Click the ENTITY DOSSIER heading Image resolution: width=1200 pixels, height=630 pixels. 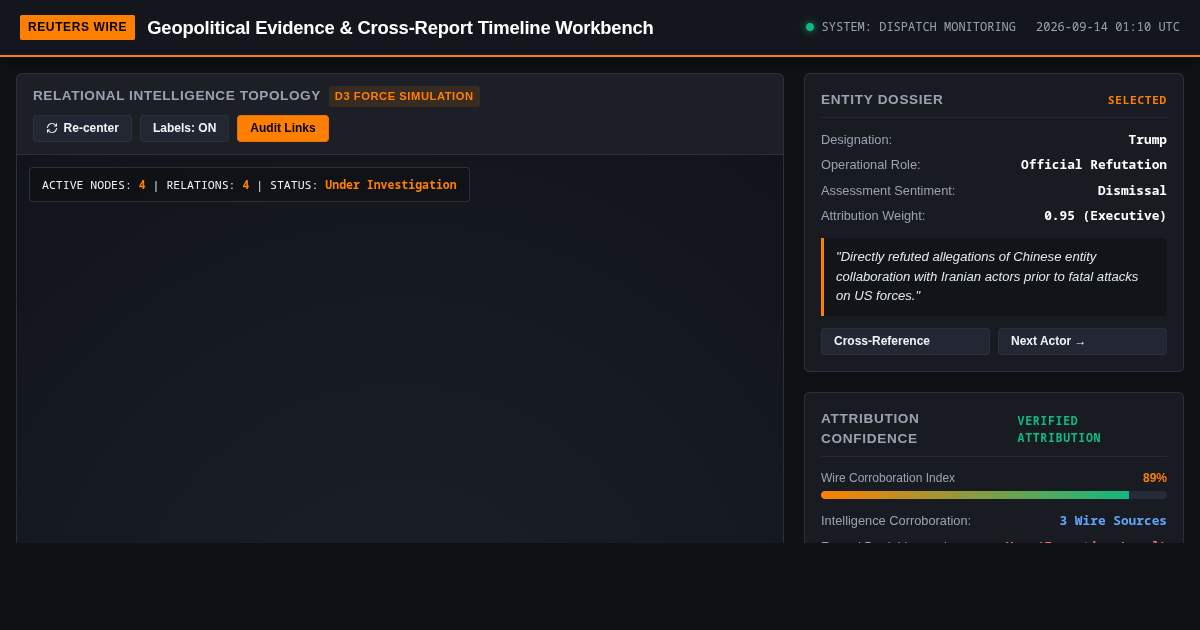(x=882, y=100)
